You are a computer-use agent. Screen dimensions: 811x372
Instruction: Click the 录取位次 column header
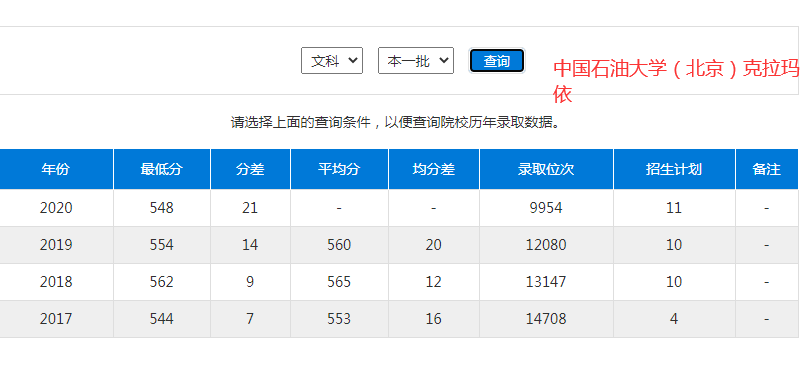(x=546, y=169)
